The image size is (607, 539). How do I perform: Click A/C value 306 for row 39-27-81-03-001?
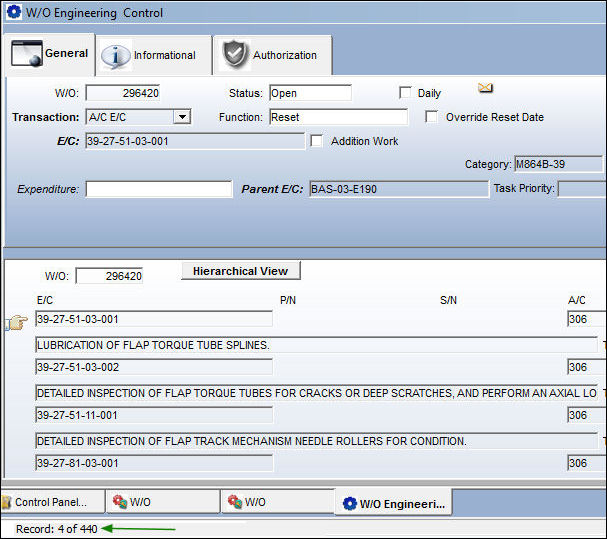tap(587, 463)
